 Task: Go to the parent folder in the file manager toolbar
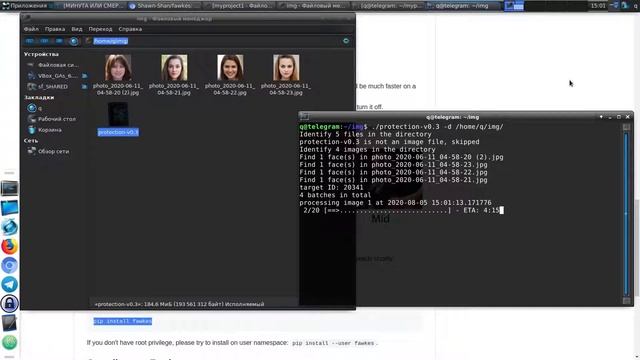(x=59, y=41)
